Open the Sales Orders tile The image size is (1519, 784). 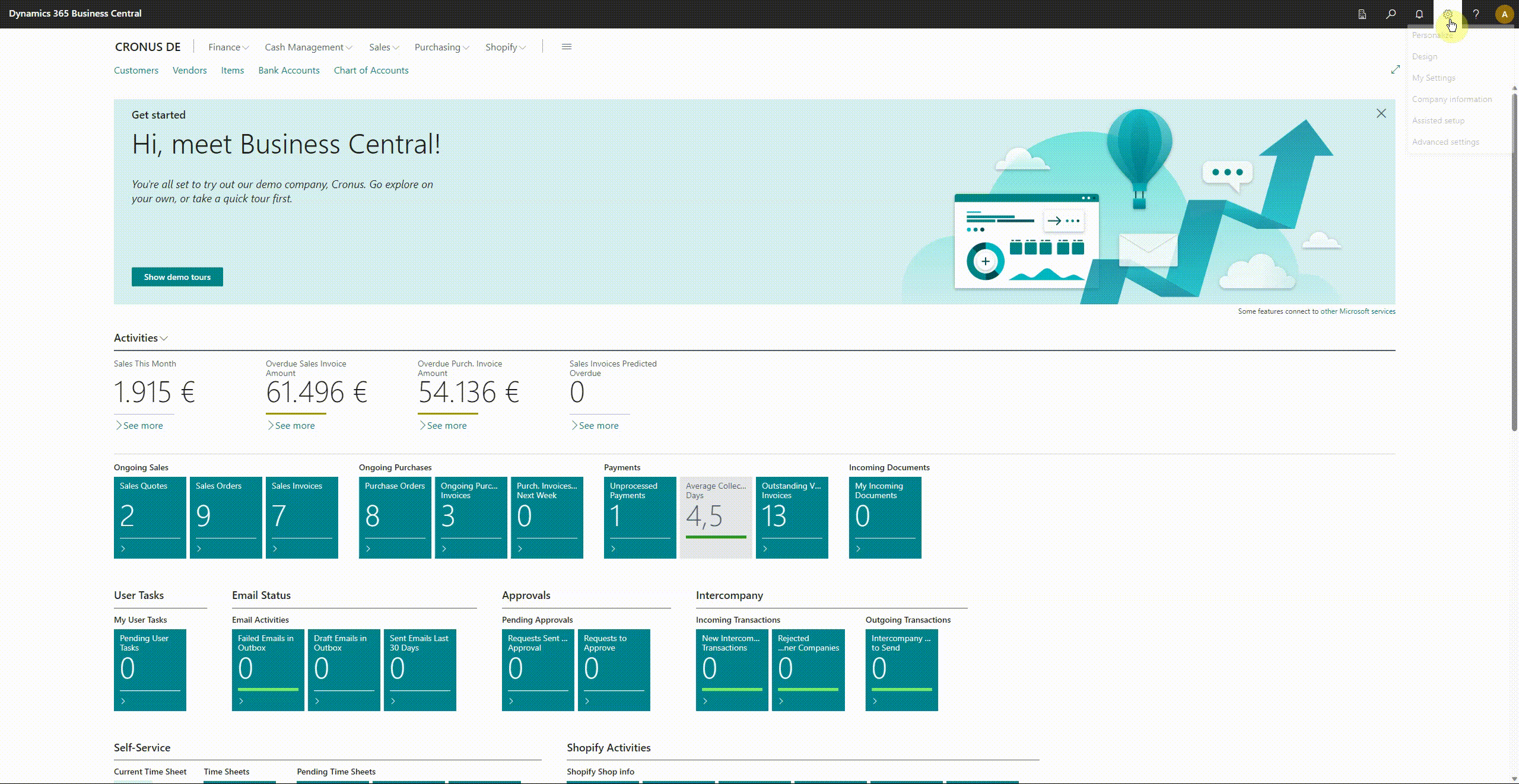225,517
